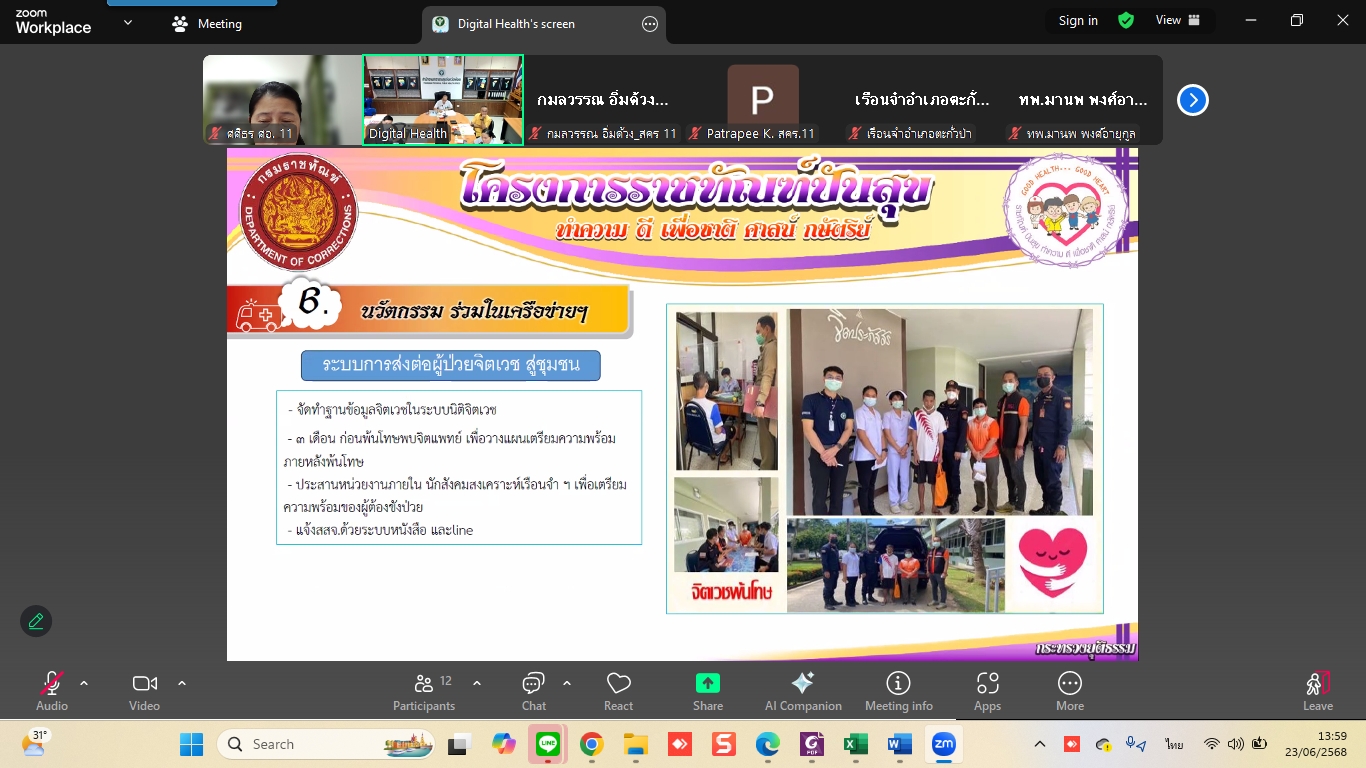
Task: Expand Zoom Workplace dropdown arrow
Action: tap(128, 22)
